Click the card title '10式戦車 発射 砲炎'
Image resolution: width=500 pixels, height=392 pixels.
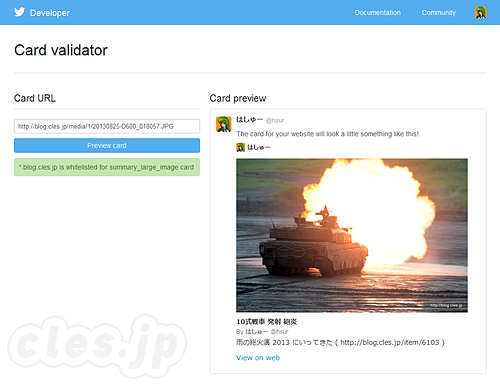point(267,322)
